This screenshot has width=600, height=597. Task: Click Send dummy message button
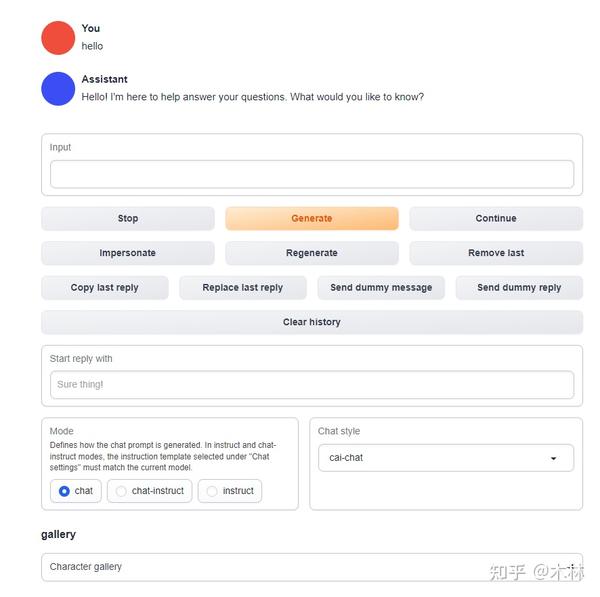pyautogui.click(x=381, y=288)
